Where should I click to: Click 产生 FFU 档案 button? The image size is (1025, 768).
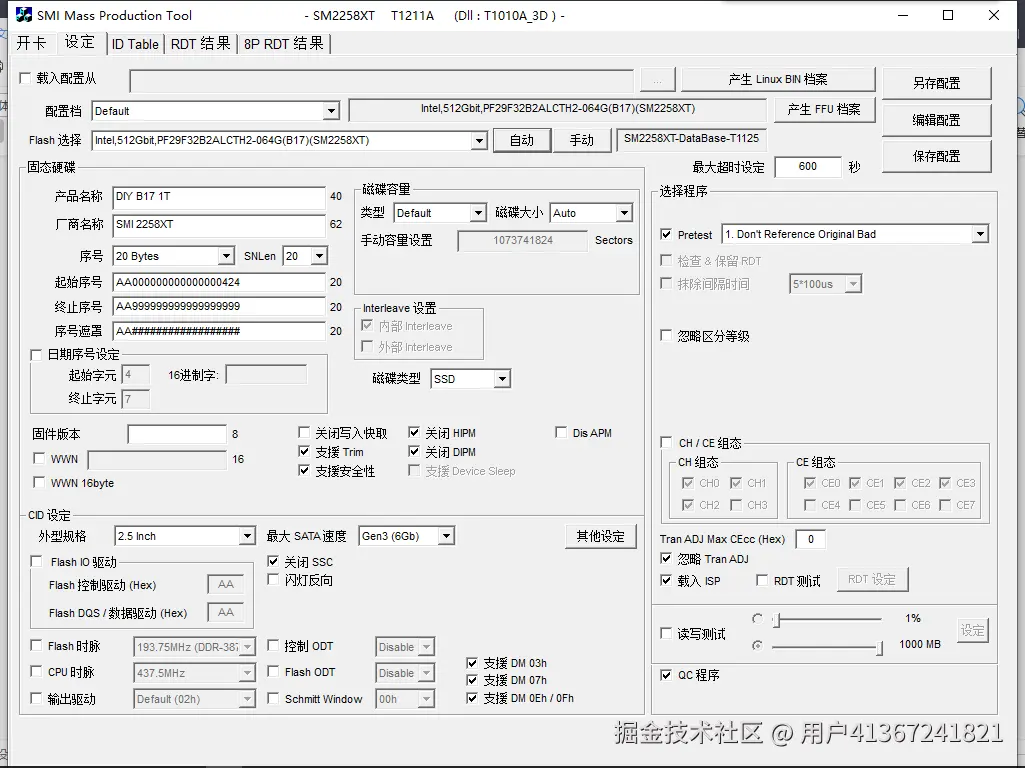coord(824,110)
